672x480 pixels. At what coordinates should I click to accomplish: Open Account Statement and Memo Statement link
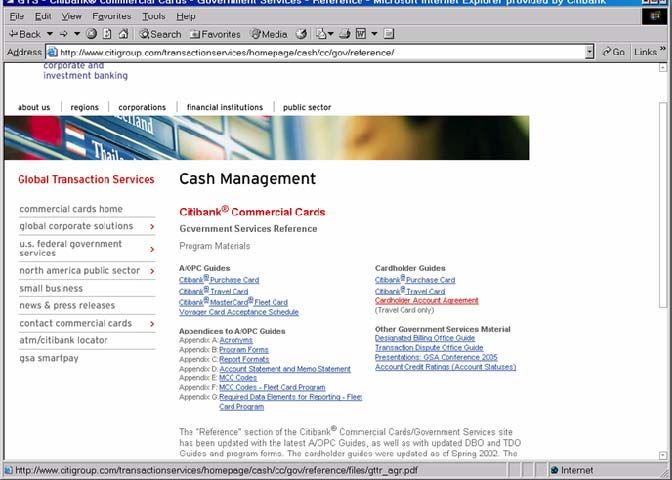(x=285, y=369)
